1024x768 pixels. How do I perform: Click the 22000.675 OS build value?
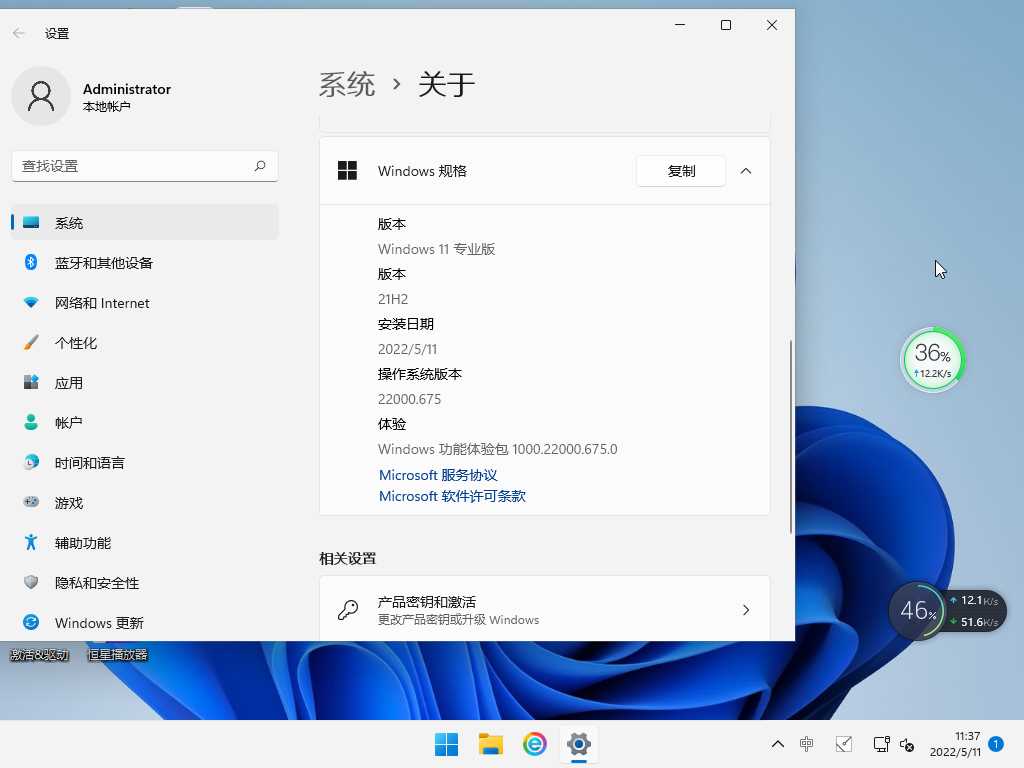[409, 399]
